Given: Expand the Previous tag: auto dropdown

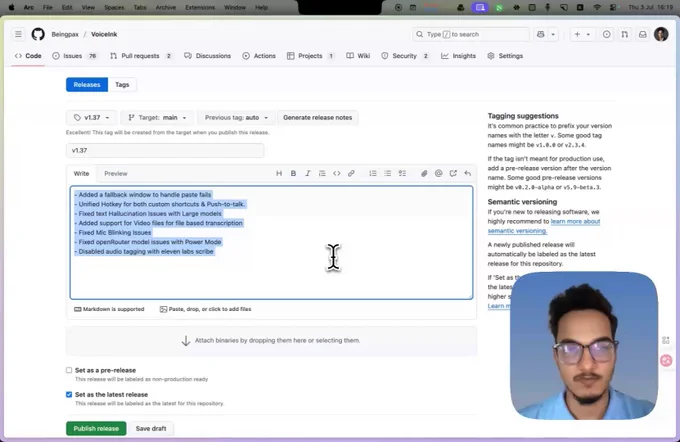Looking at the screenshot, I should pyautogui.click(x=236, y=118).
